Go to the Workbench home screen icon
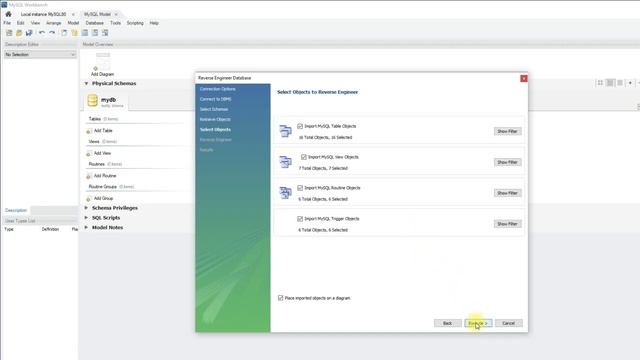Viewport: 640px width, 360px height. coord(8,14)
